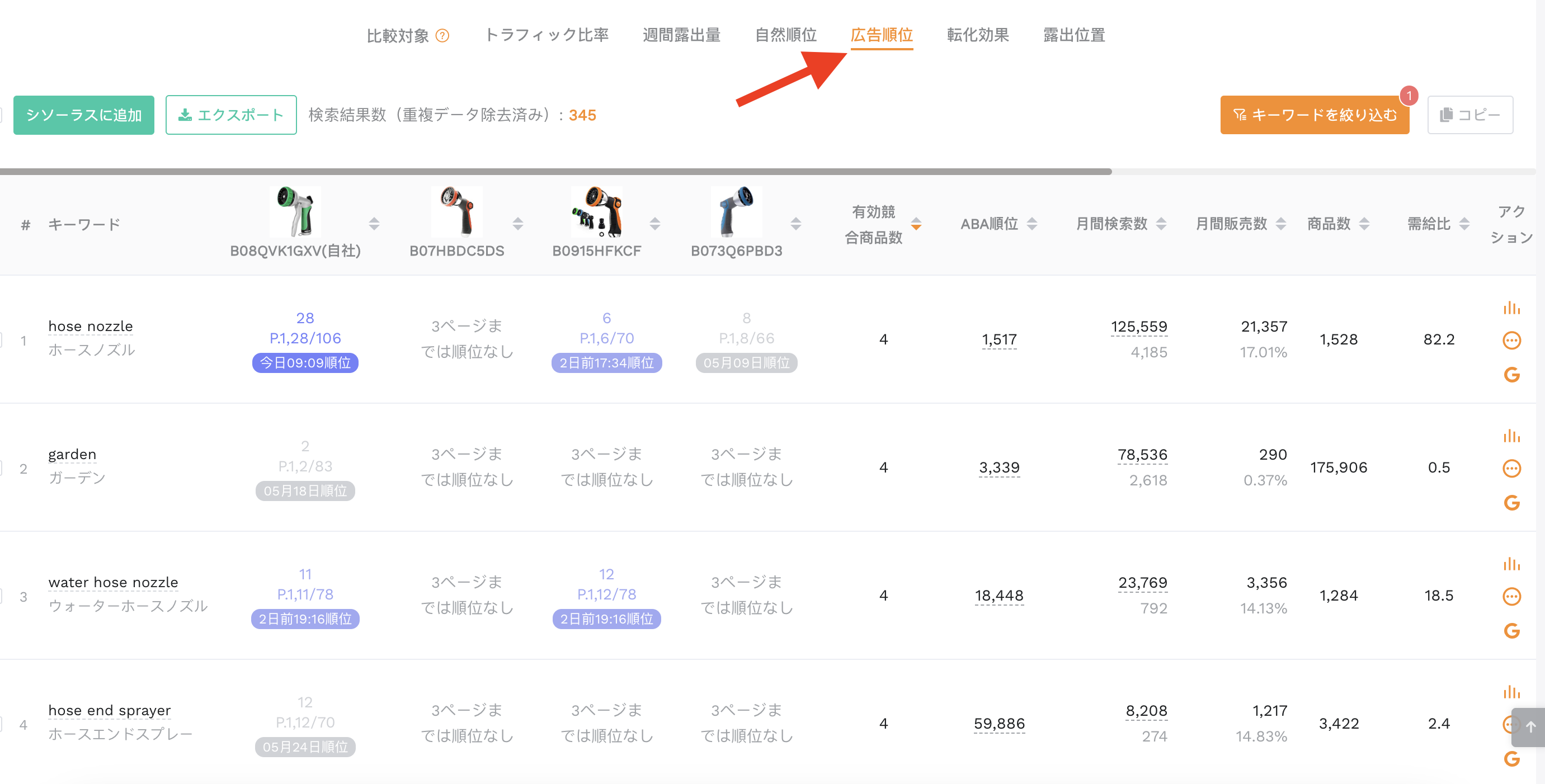The height and width of the screenshot is (784, 1545).
Task: Sort by B073Q6PBD3 column
Action: (796, 224)
